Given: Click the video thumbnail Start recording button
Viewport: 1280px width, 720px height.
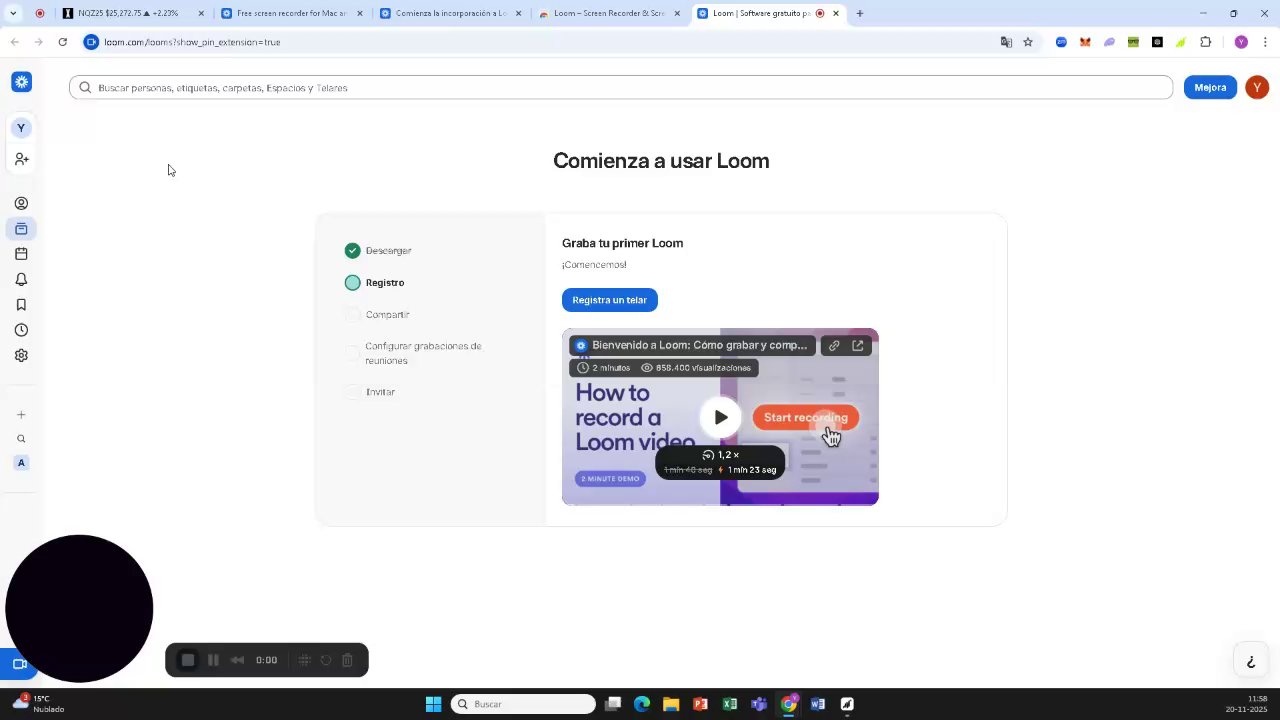Looking at the screenshot, I should point(805,418).
